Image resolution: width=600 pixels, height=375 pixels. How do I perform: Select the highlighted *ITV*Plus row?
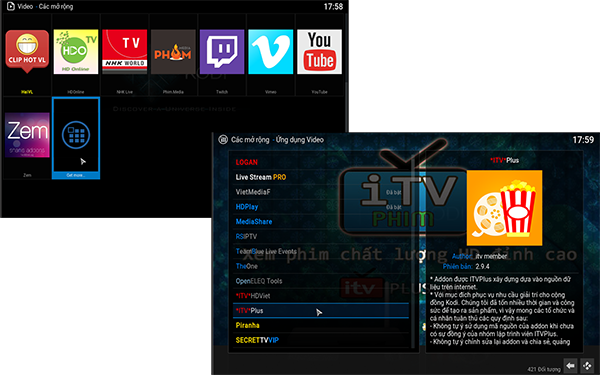coord(321,311)
